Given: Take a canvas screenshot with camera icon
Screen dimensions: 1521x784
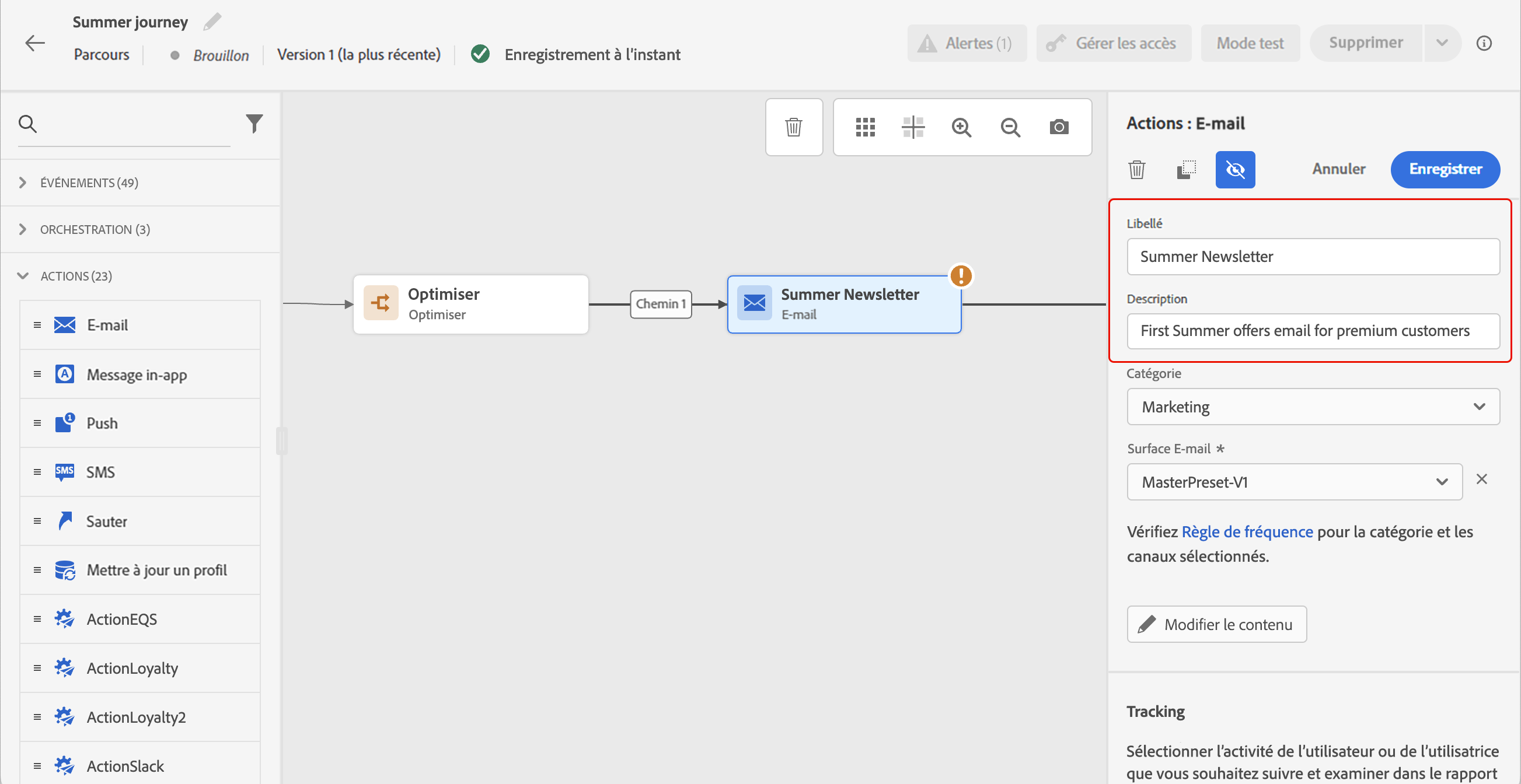Looking at the screenshot, I should pos(1059,127).
